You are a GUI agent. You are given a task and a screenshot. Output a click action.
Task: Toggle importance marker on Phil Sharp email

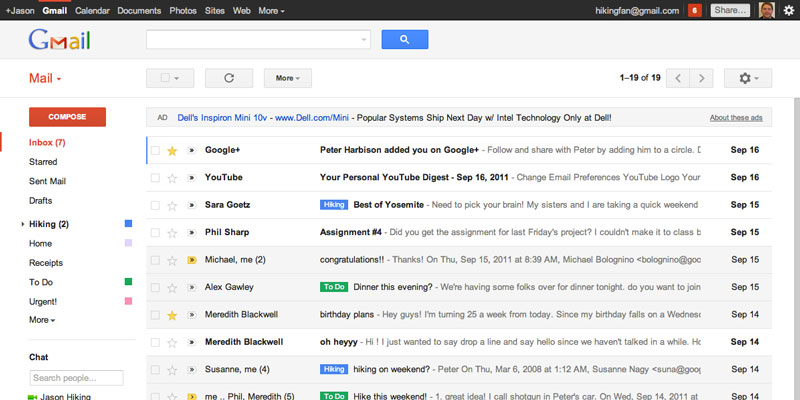coord(192,233)
